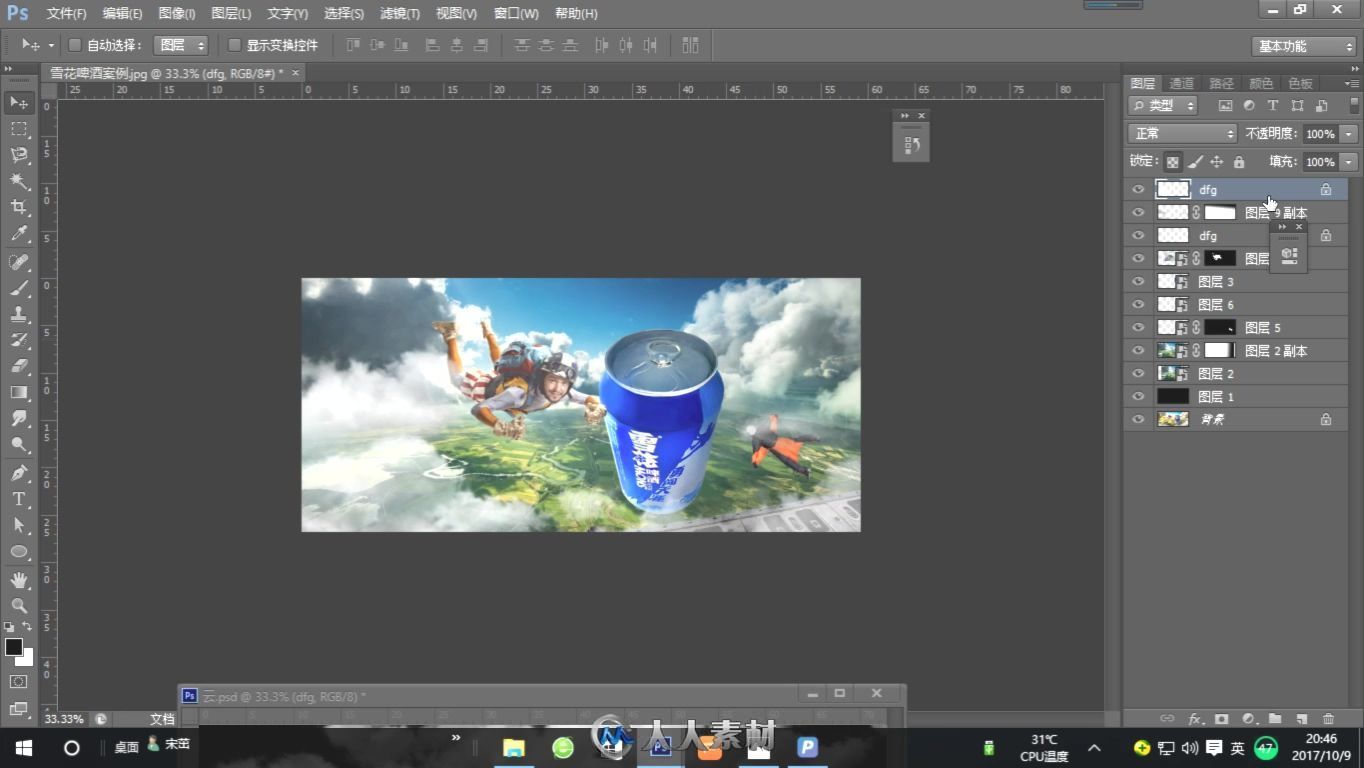Switch to 通道 channels tab

pos(1181,83)
